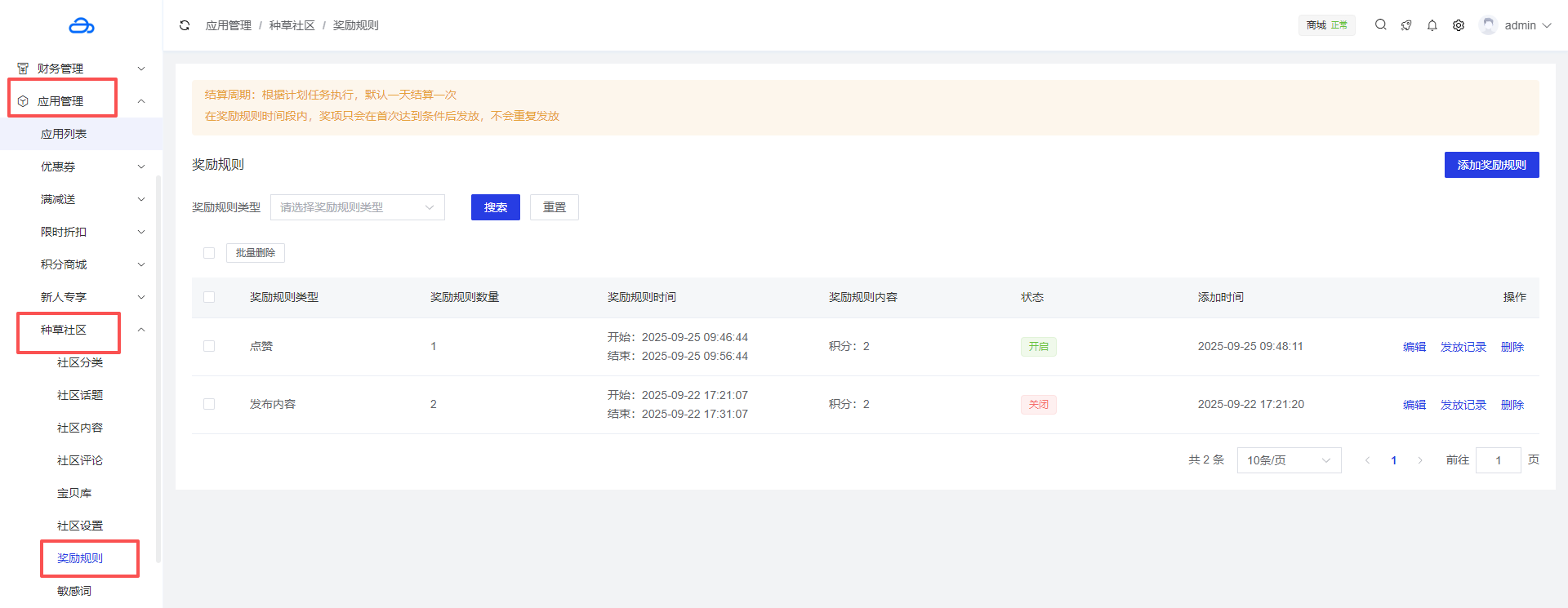Image resolution: width=1568 pixels, height=608 pixels.
Task: Open the 奖励规则类型 dropdown
Action: click(357, 207)
